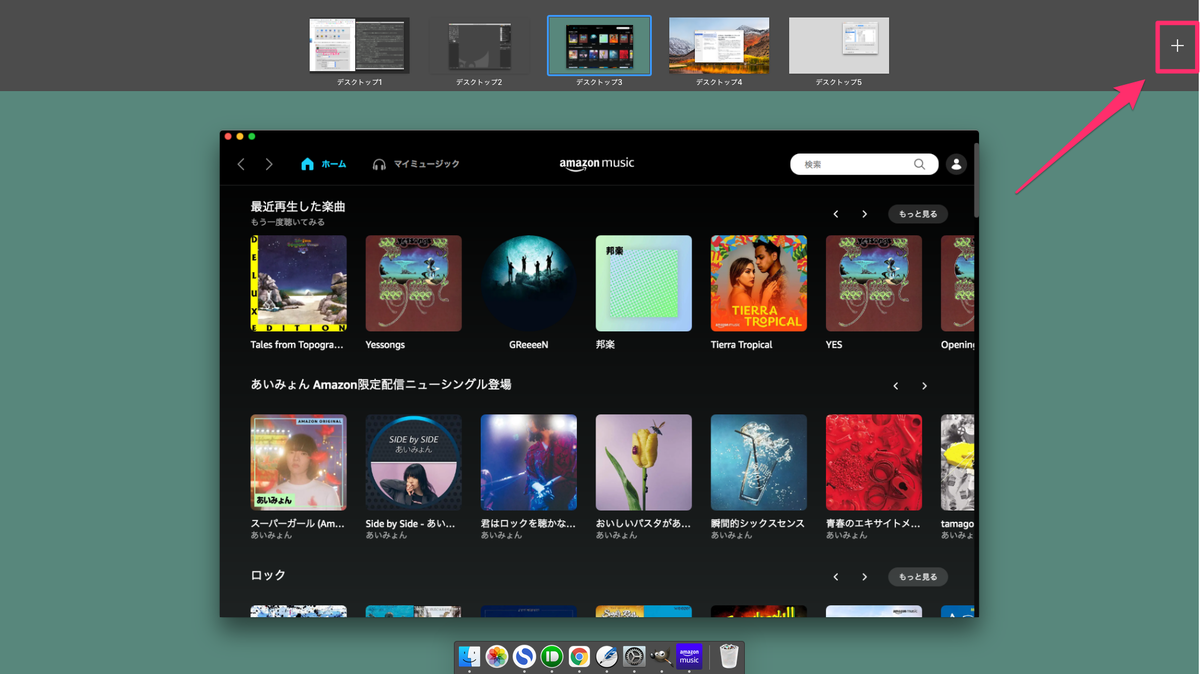Click the Amazon Music icon in the Dock
This screenshot has height=674, width=1200.
tap(689, 657)
